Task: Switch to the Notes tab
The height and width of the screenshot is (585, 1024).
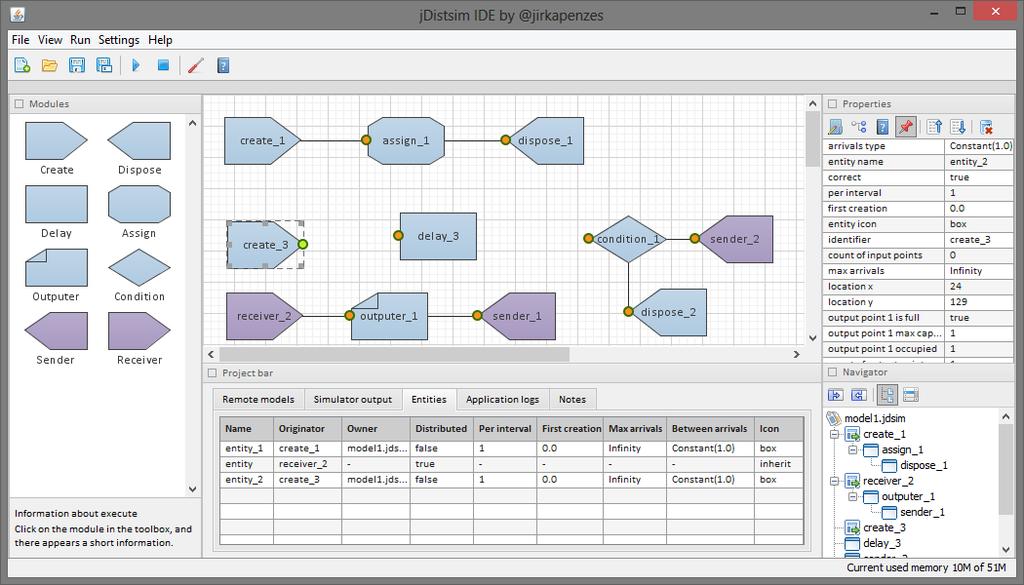Action: pos(572,400)
